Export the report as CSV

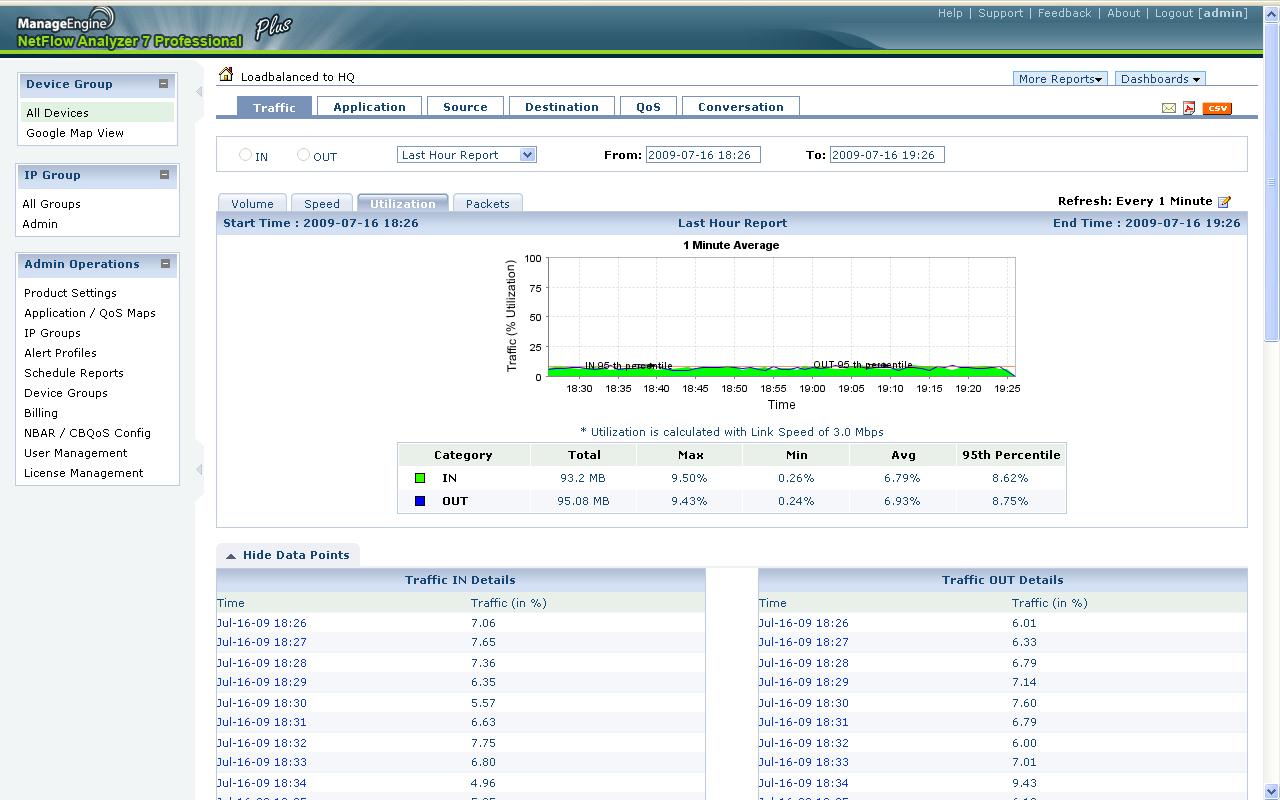(x=1217, y=108)
